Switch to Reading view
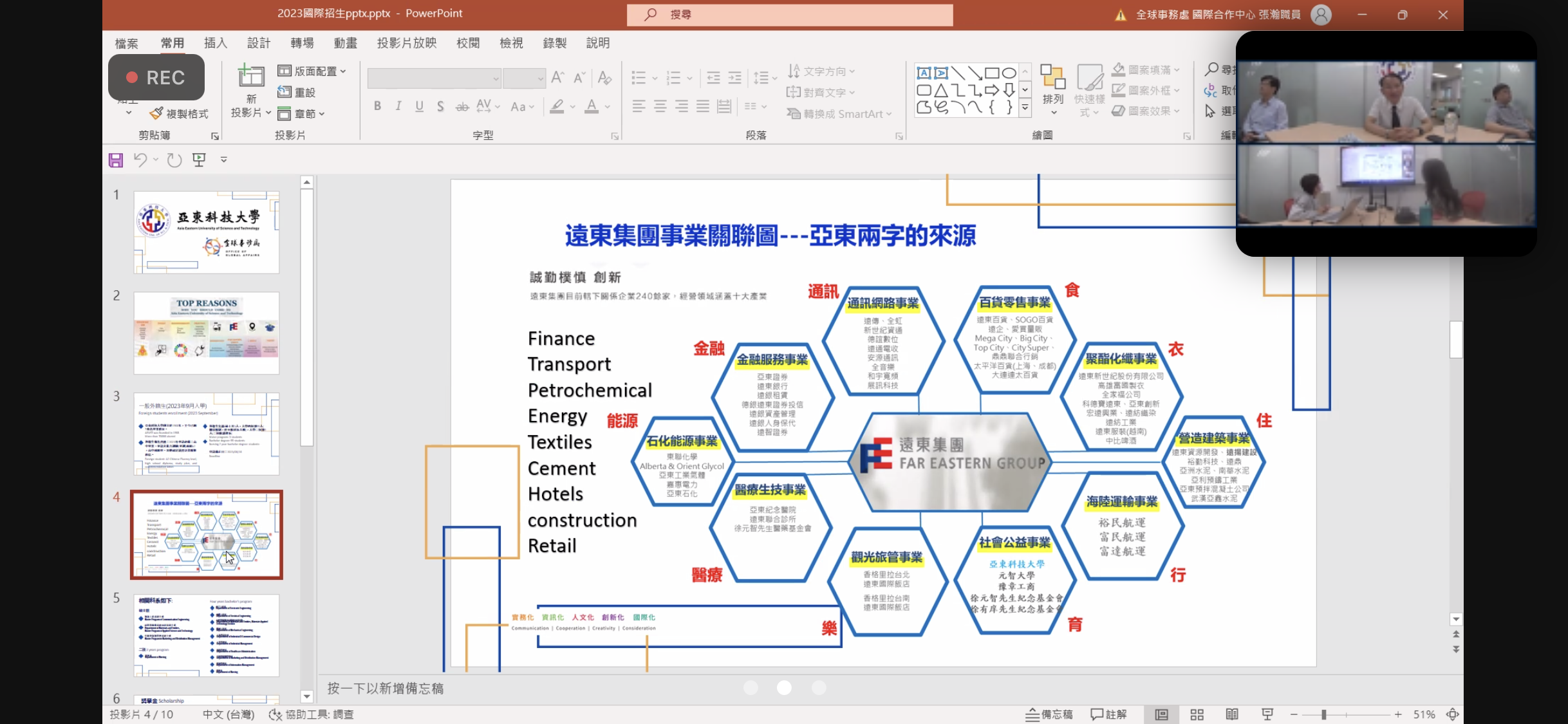Image resolution: width=1568 pixels, height=724 pixels. [x=1231, y=714]
